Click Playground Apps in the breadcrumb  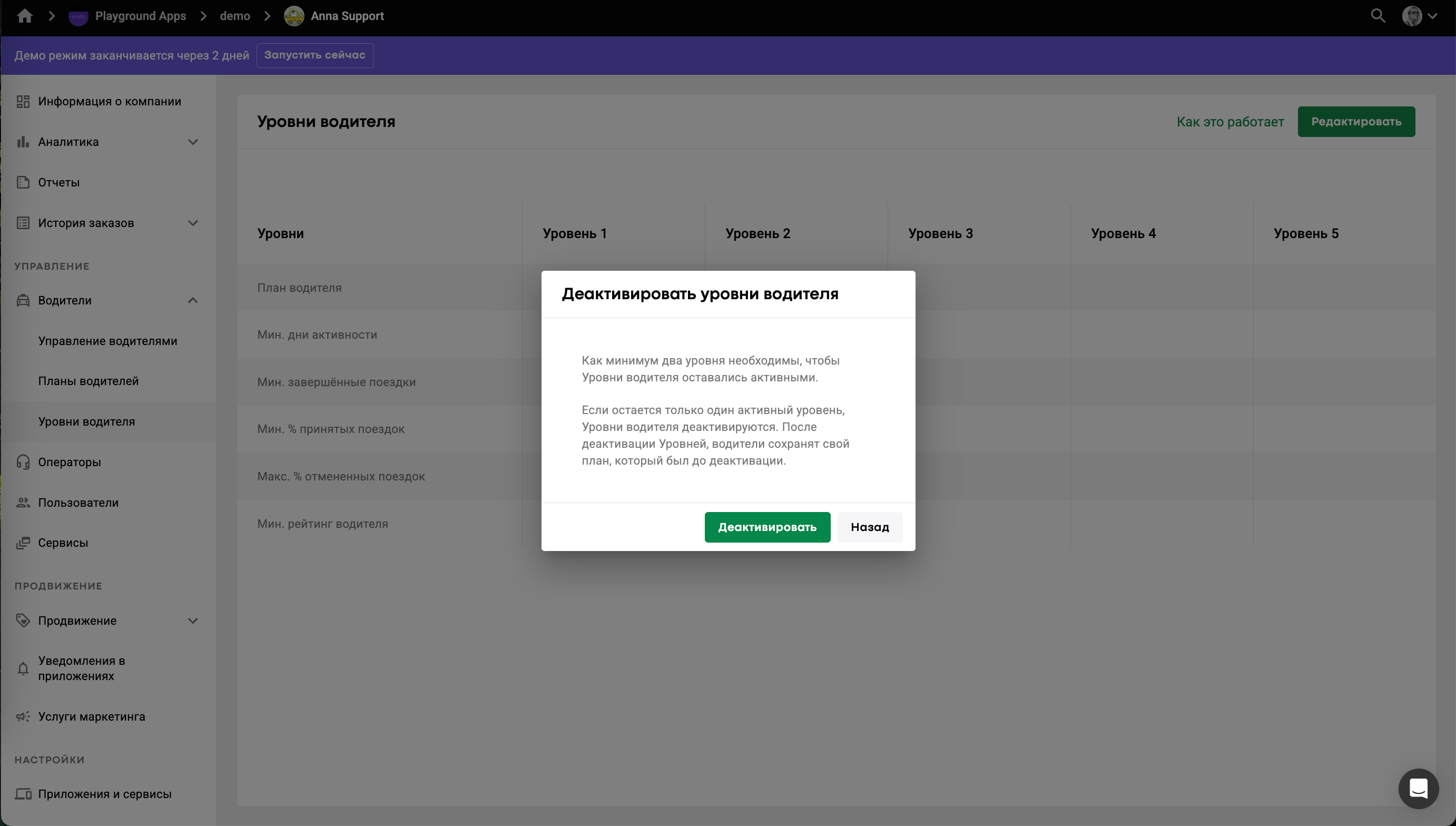[x=140, y=16]
